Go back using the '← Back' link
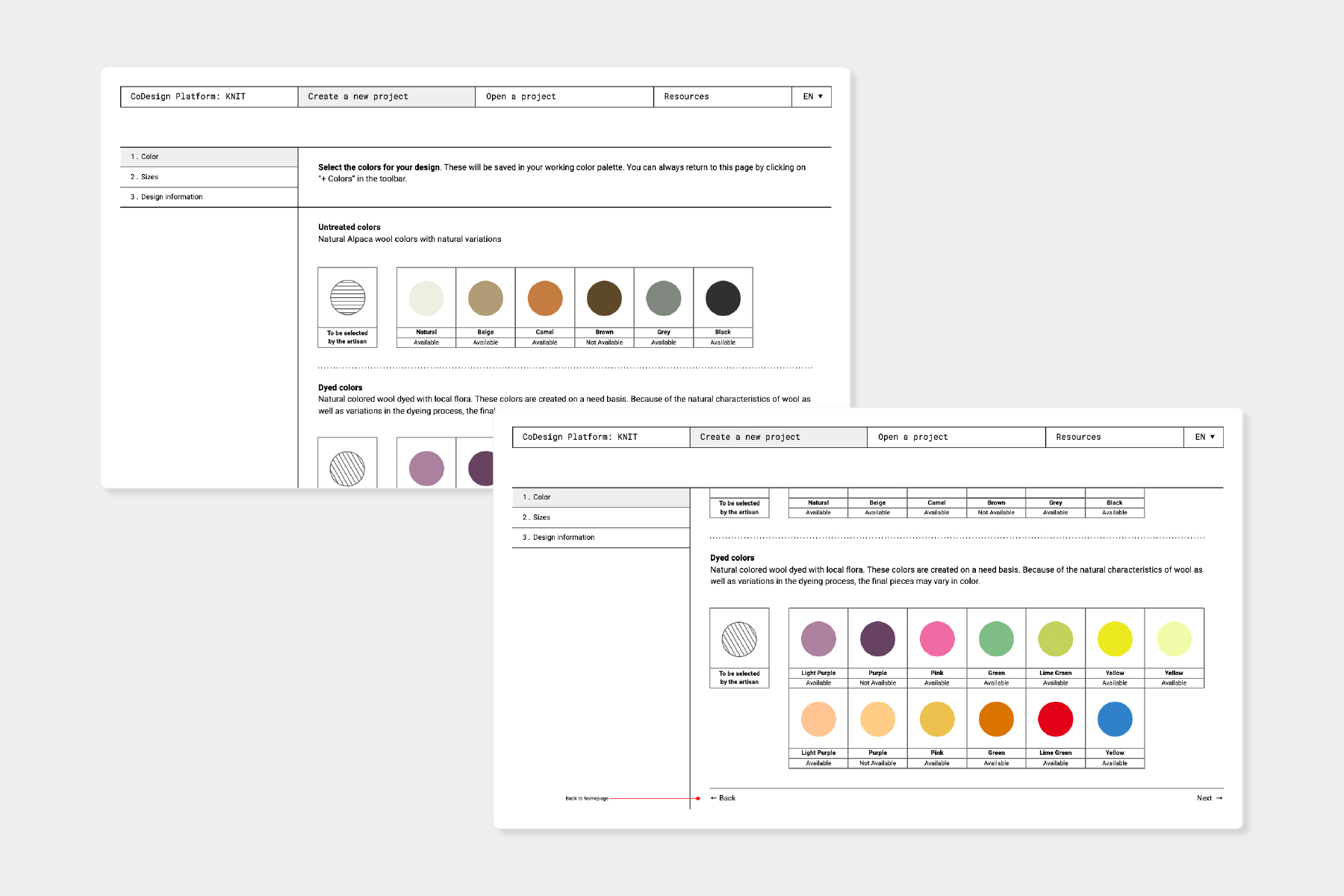This screenshot has width=1344, height=896. click(723, 798)
